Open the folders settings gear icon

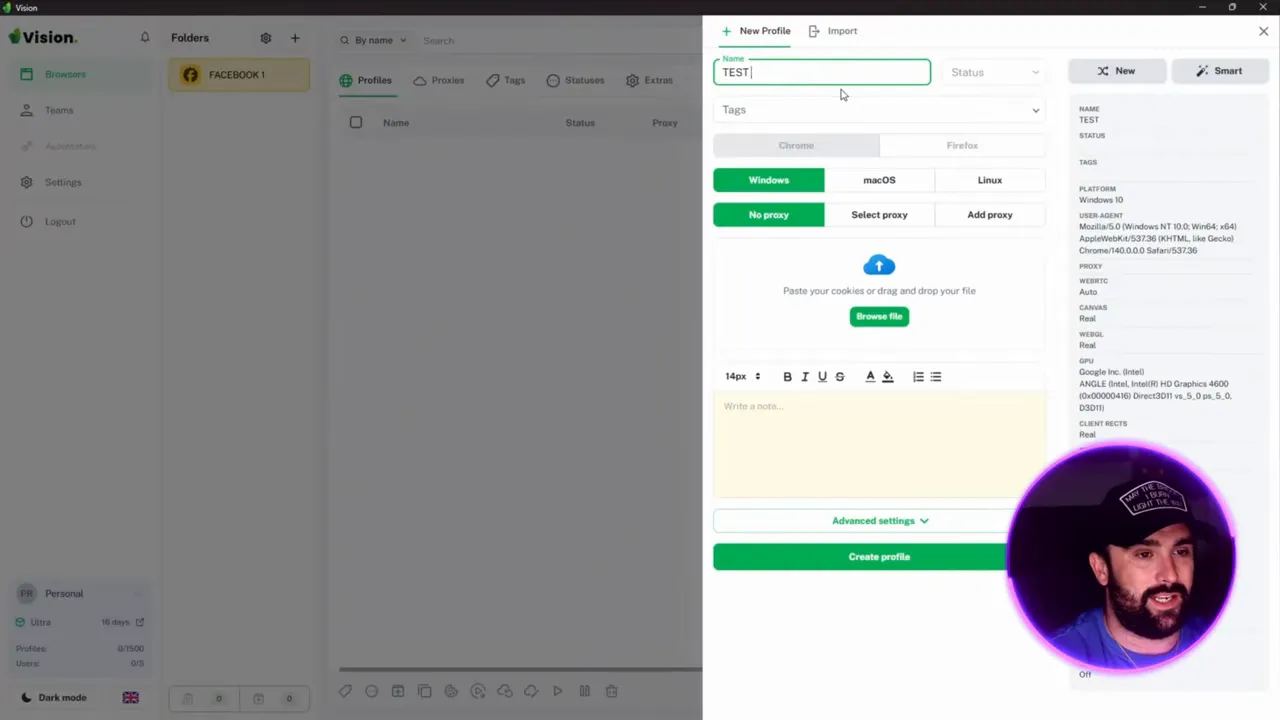pos(265,38)
